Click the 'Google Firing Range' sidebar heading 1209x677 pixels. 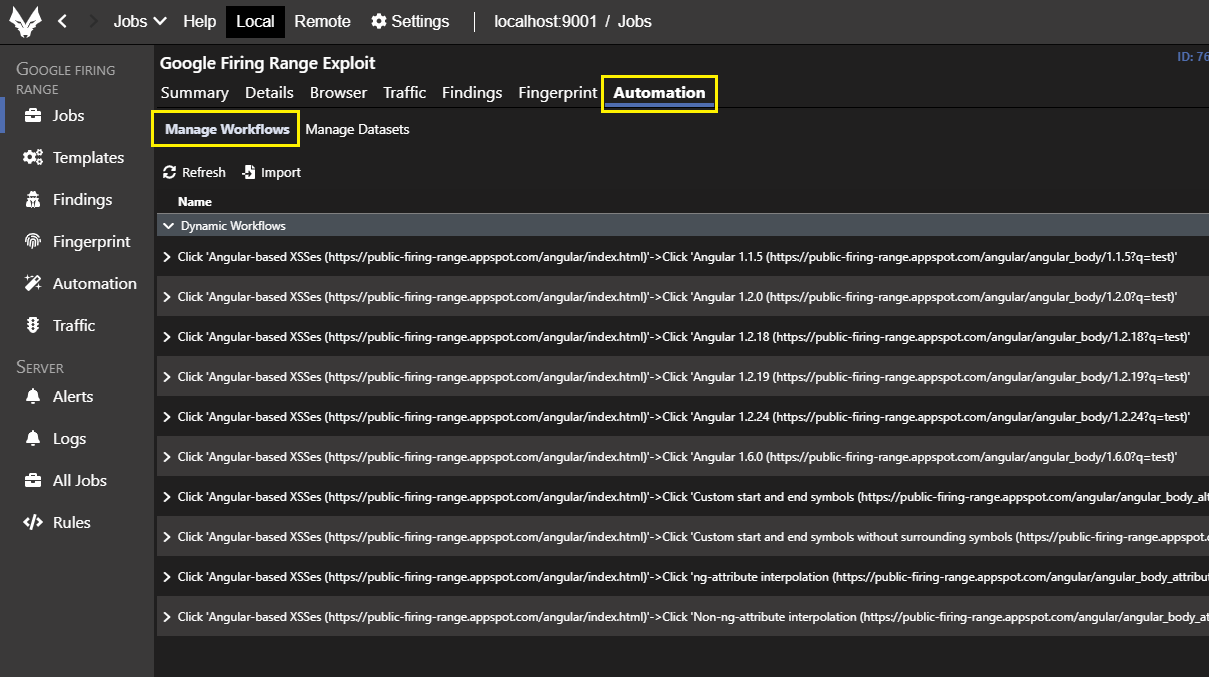[66, 79]
